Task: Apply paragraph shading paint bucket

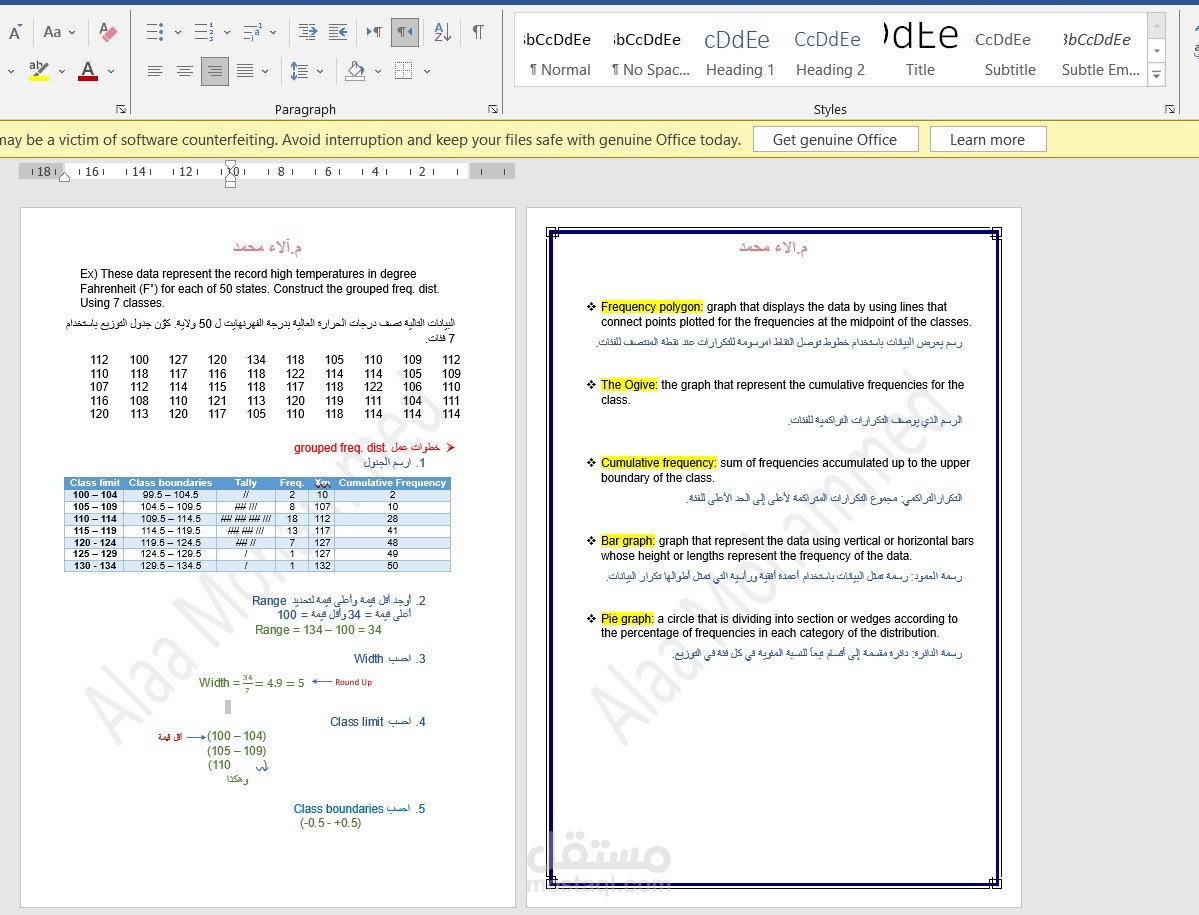Action: click(355, 71)
